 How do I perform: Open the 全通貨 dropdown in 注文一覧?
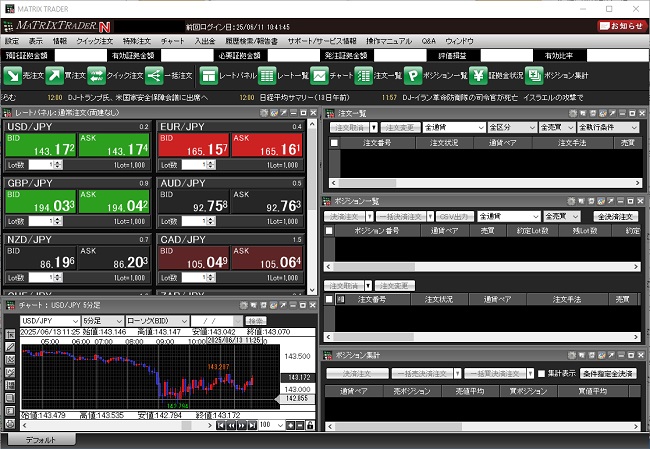454,127
